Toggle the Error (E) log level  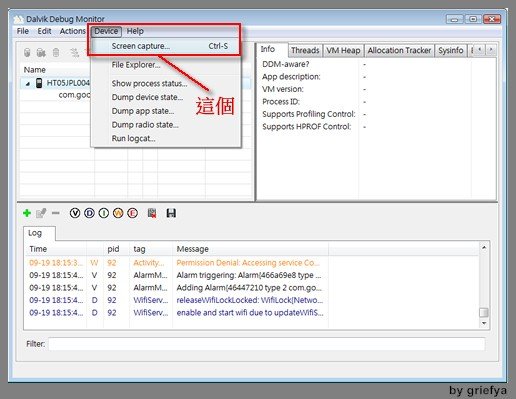point(133,213)
